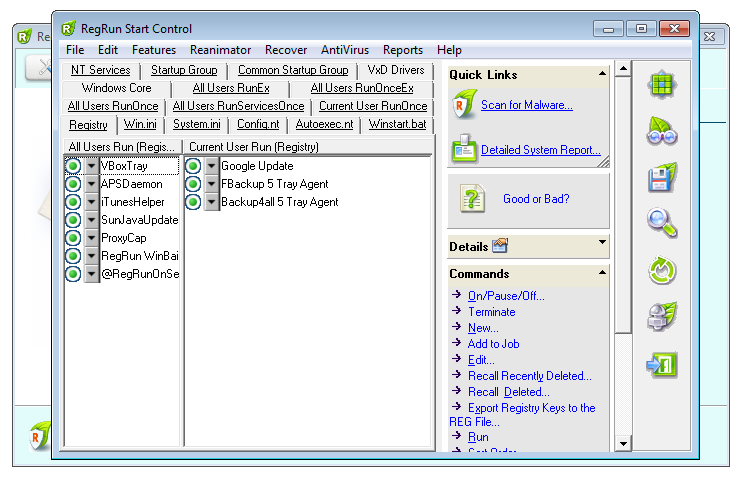The height and width of the screenshot is (484, 750).
Task: Click the Details panel header icon
Action: click(x=500, y=246)
